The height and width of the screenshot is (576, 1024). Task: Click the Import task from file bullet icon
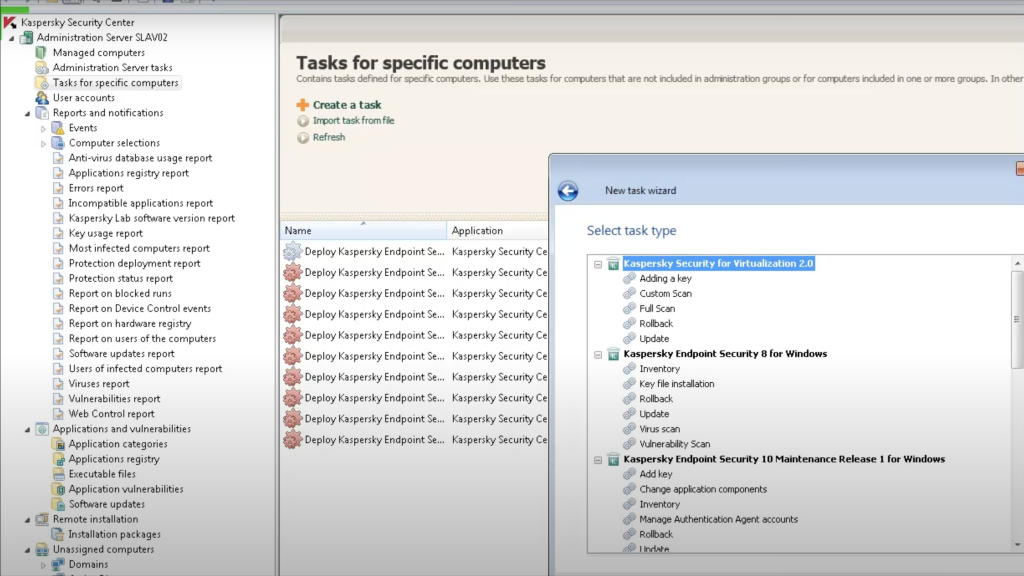pyautogui.click(x=302, y=121)
